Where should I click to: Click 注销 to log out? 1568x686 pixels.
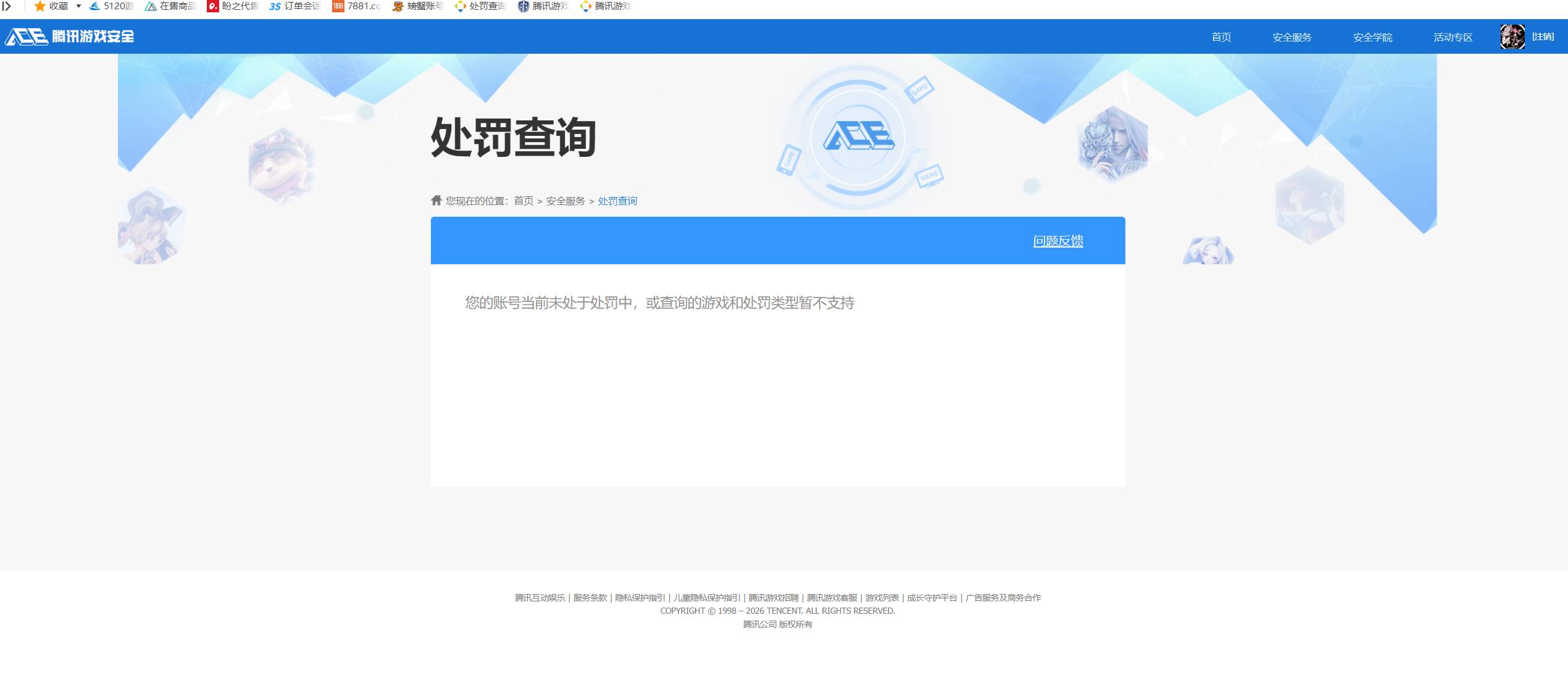(1543, 36)
